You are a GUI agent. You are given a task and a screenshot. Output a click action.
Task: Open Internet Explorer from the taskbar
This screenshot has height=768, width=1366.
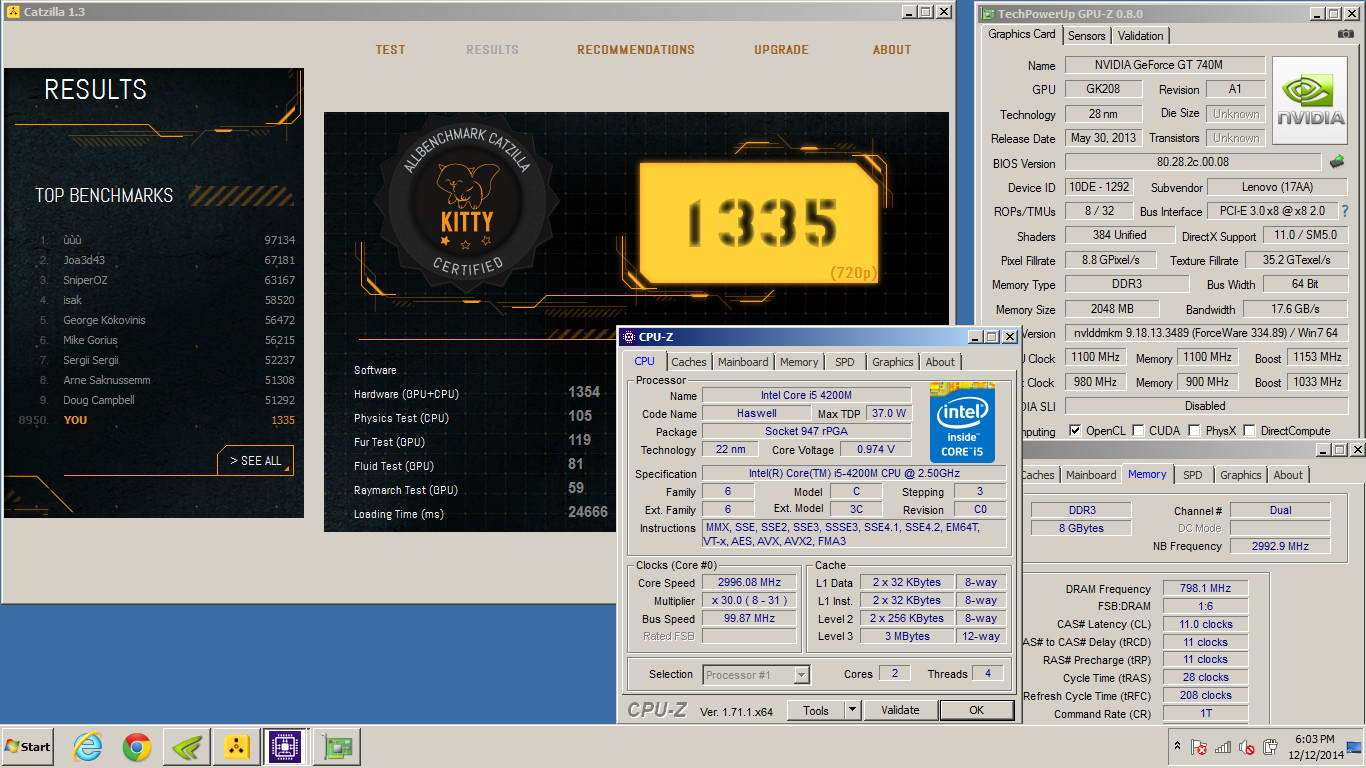click(x=88, y=747)
